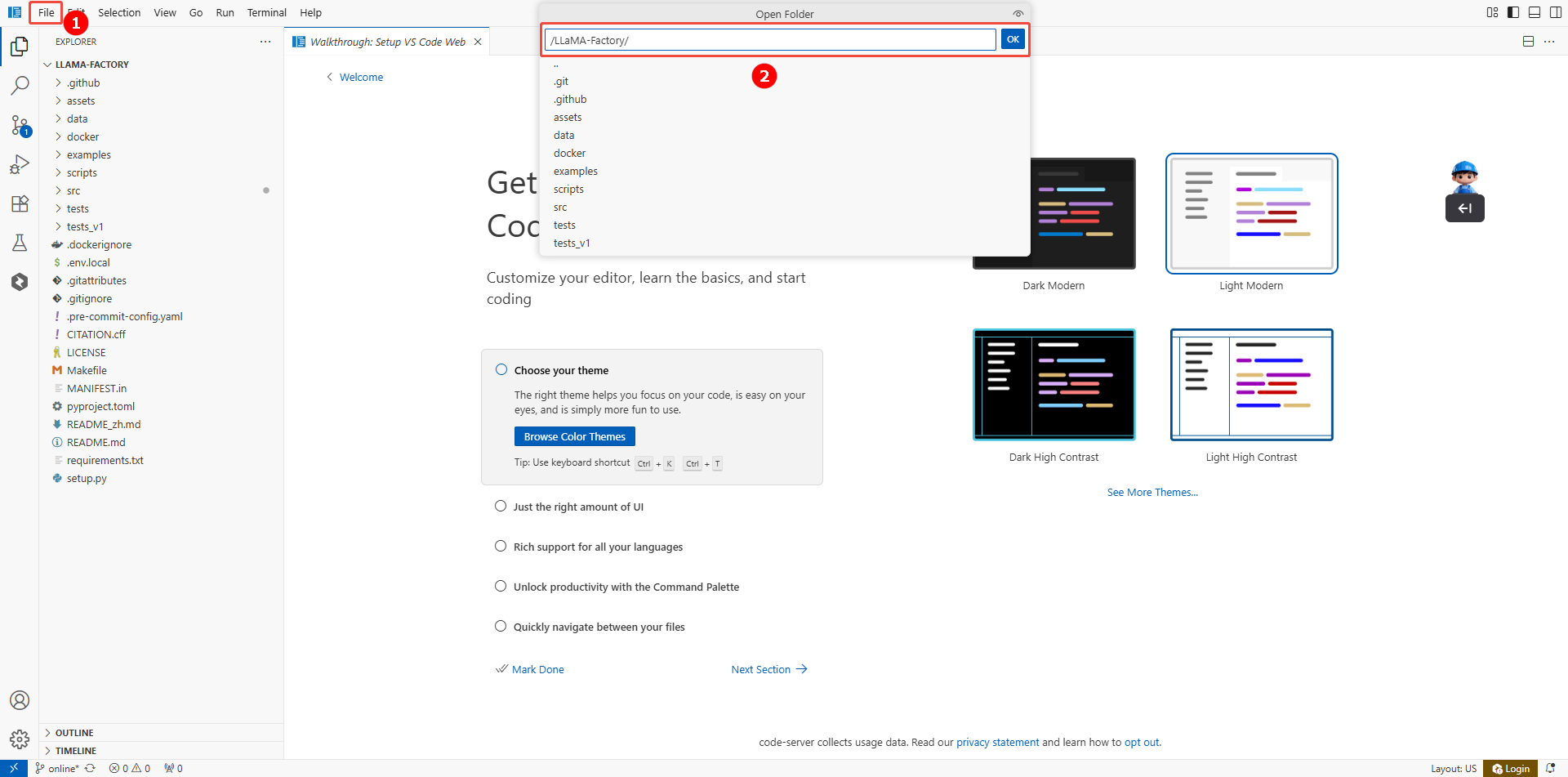Viewport: 1568px width, 777px height.
Task: Open the Extensions view
Action: [20, 203]
